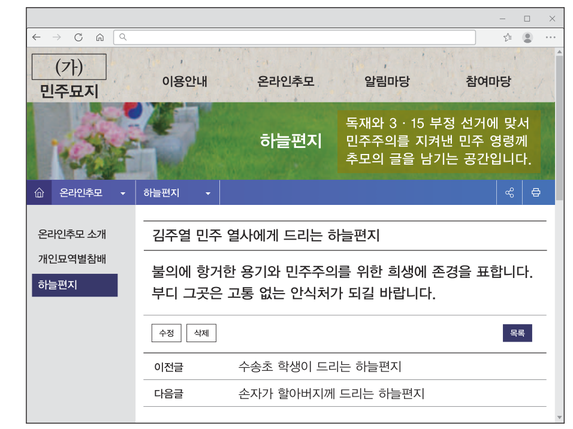573x429 pixels.
Task: Select 하늘편지 in sidebar
Action: (x=75, y=285)
